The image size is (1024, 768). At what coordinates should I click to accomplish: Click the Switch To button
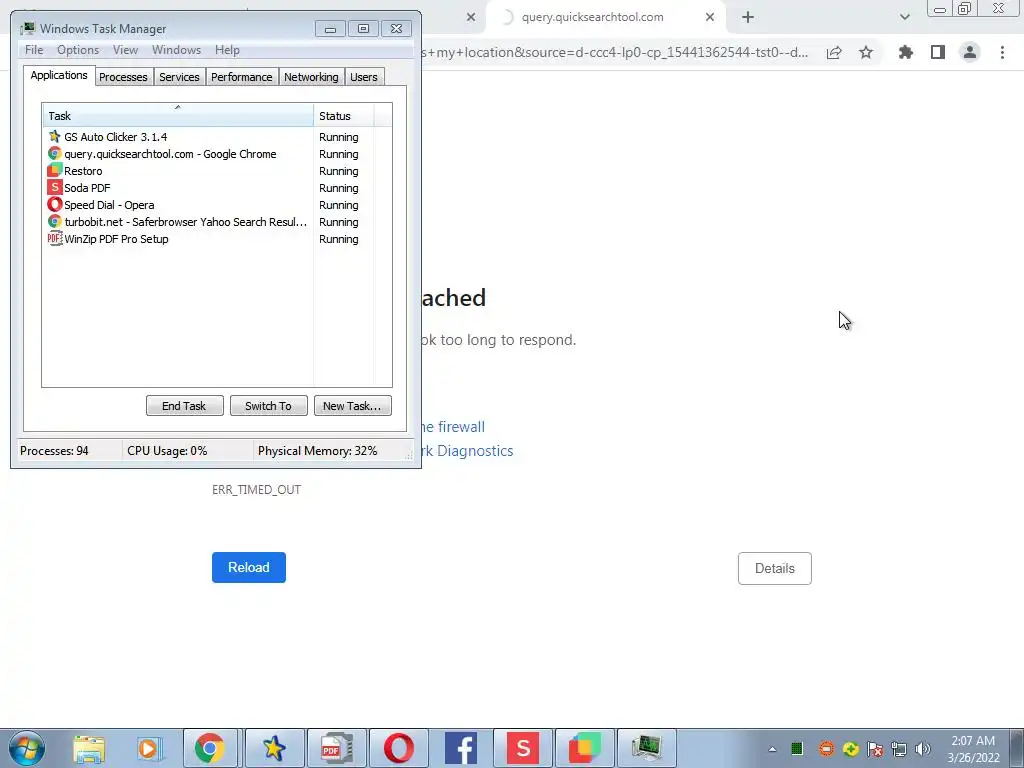[268, 406]
